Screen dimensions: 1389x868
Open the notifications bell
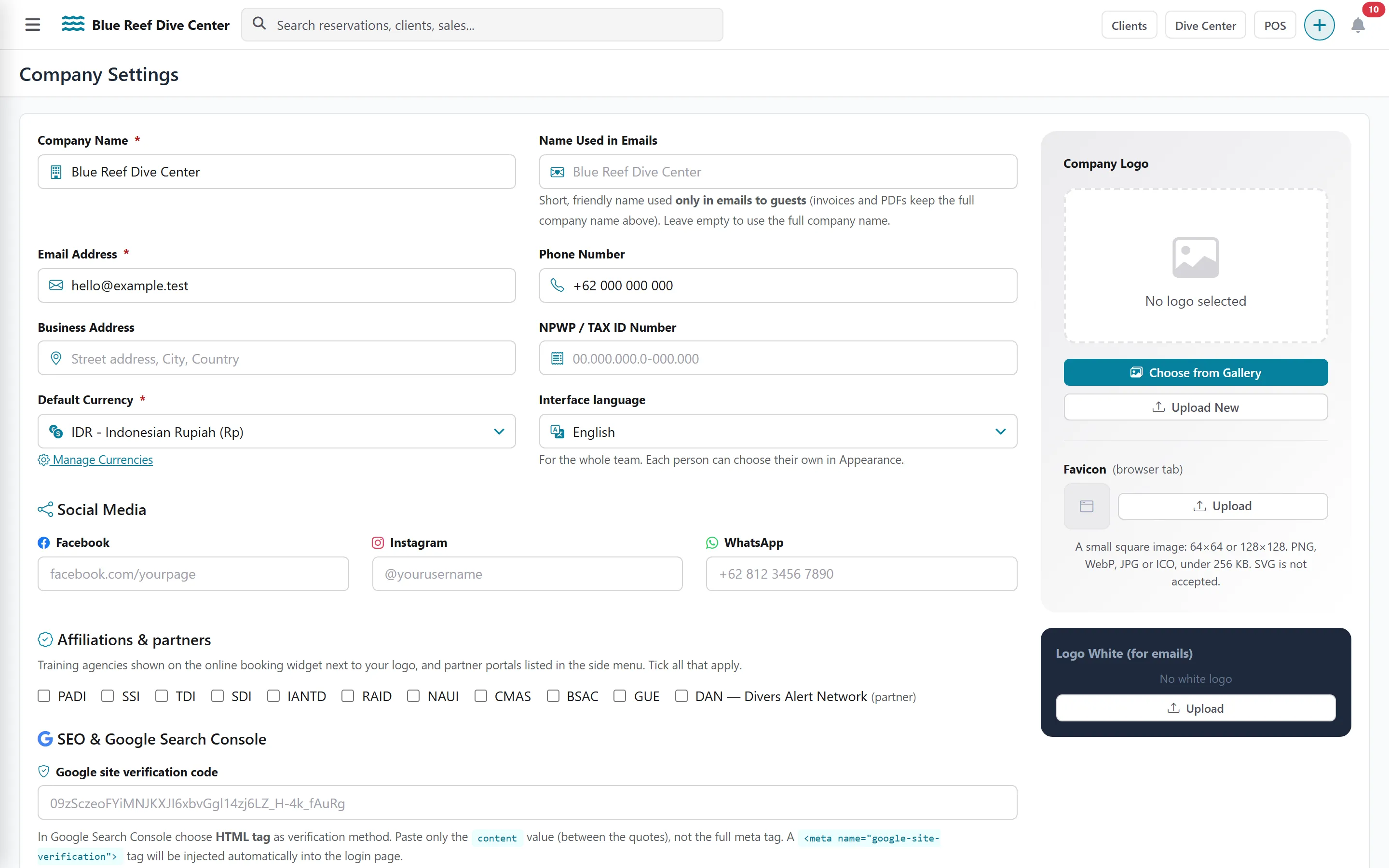coord(1358,25)
